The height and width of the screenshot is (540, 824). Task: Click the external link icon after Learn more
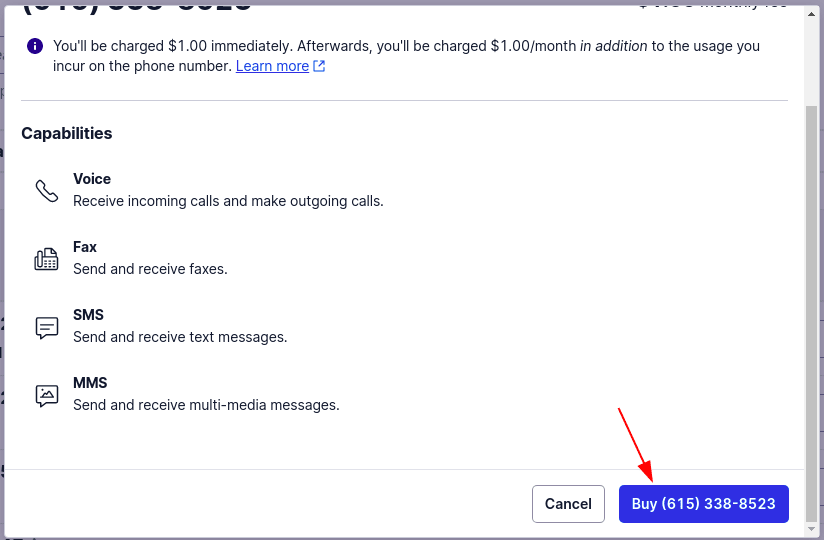(x=319, y=66)
